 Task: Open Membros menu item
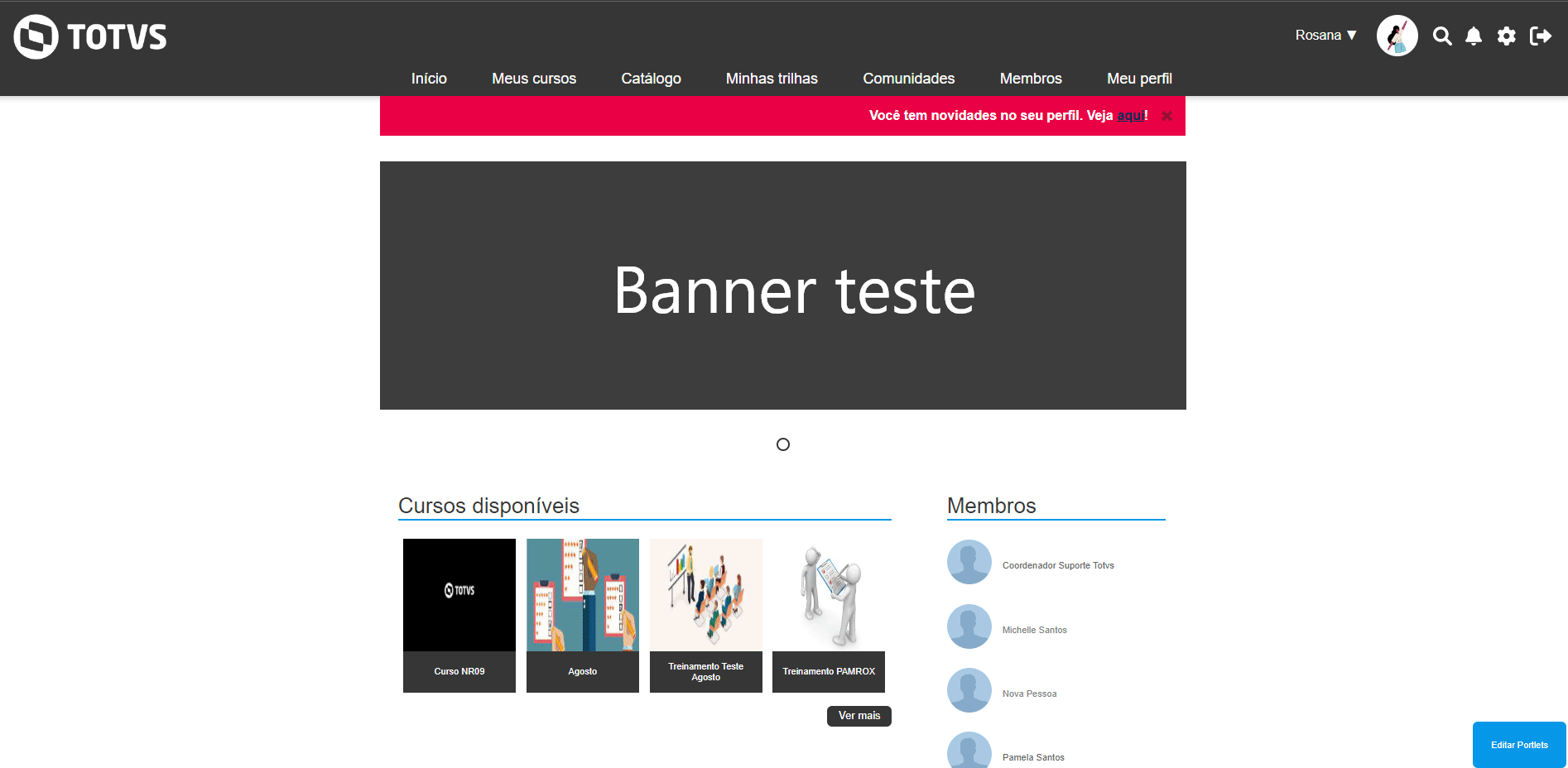click(x=1031, y=79)
